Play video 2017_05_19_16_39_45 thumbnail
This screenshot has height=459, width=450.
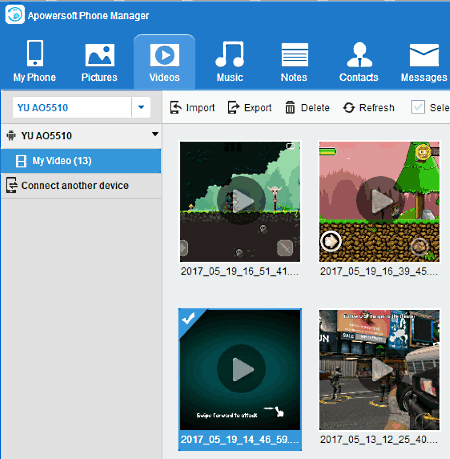coord(380,200)
